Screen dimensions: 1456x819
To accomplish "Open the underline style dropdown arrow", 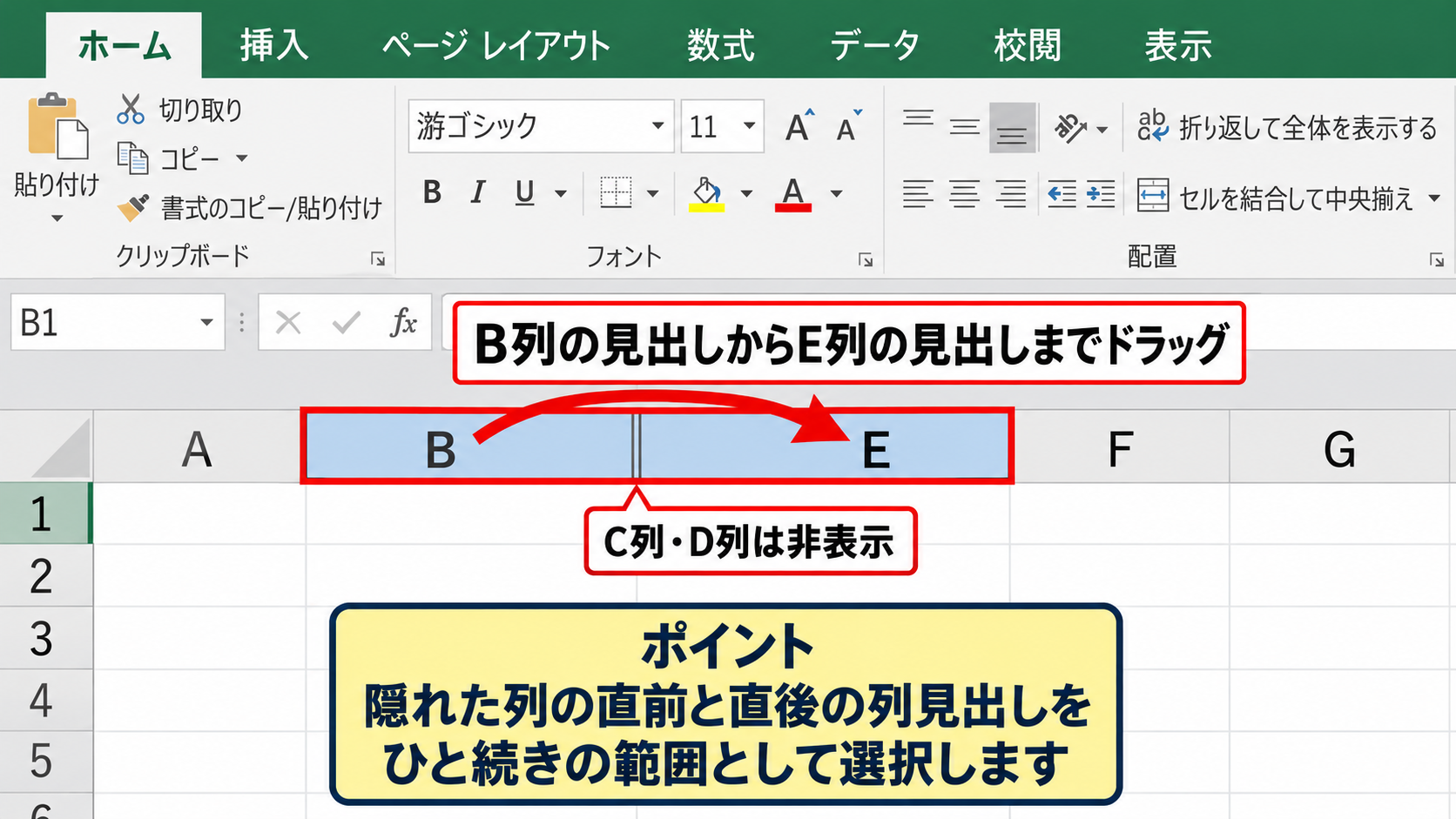I will (562, 193).
